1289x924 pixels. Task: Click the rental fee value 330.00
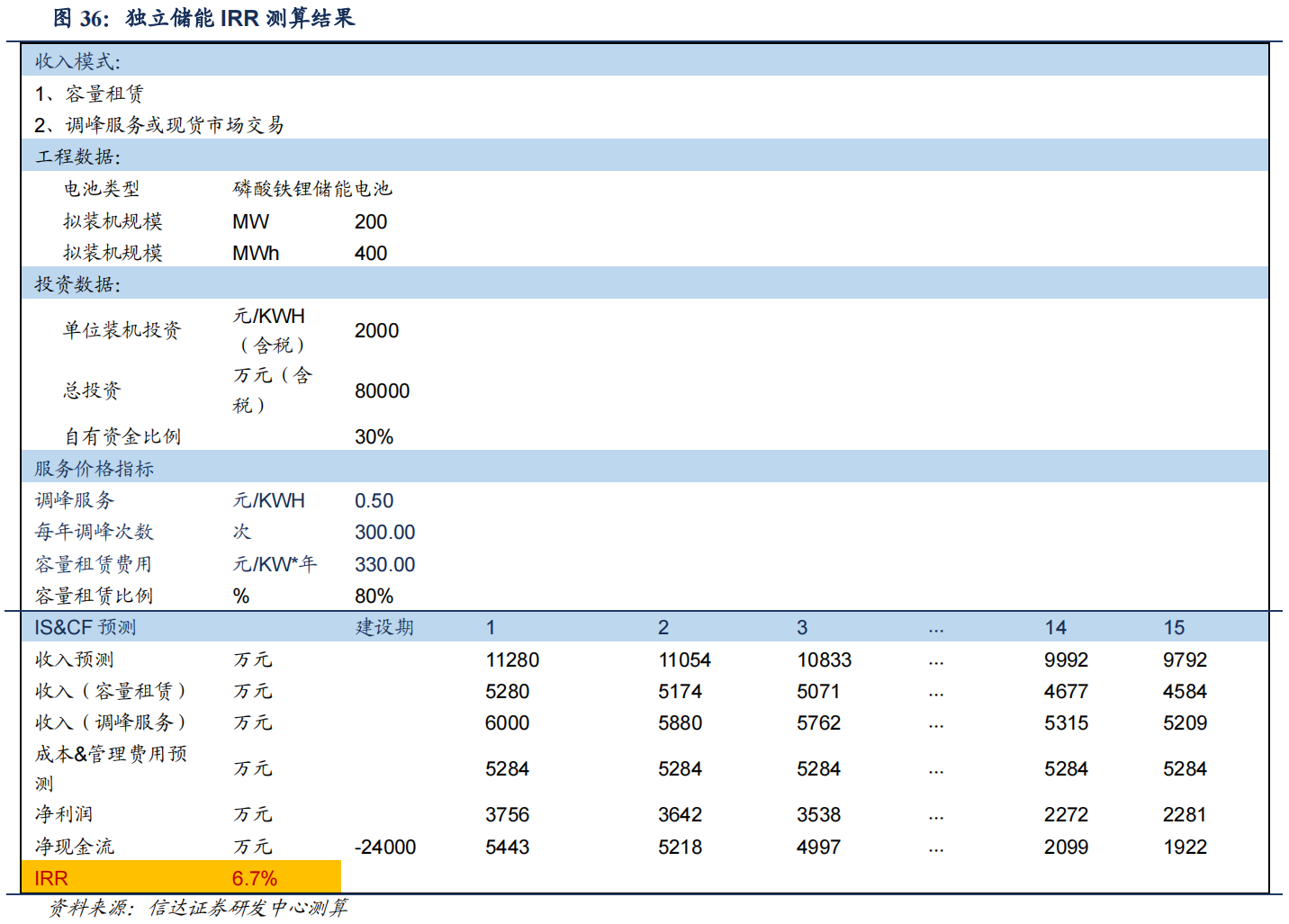384,564
